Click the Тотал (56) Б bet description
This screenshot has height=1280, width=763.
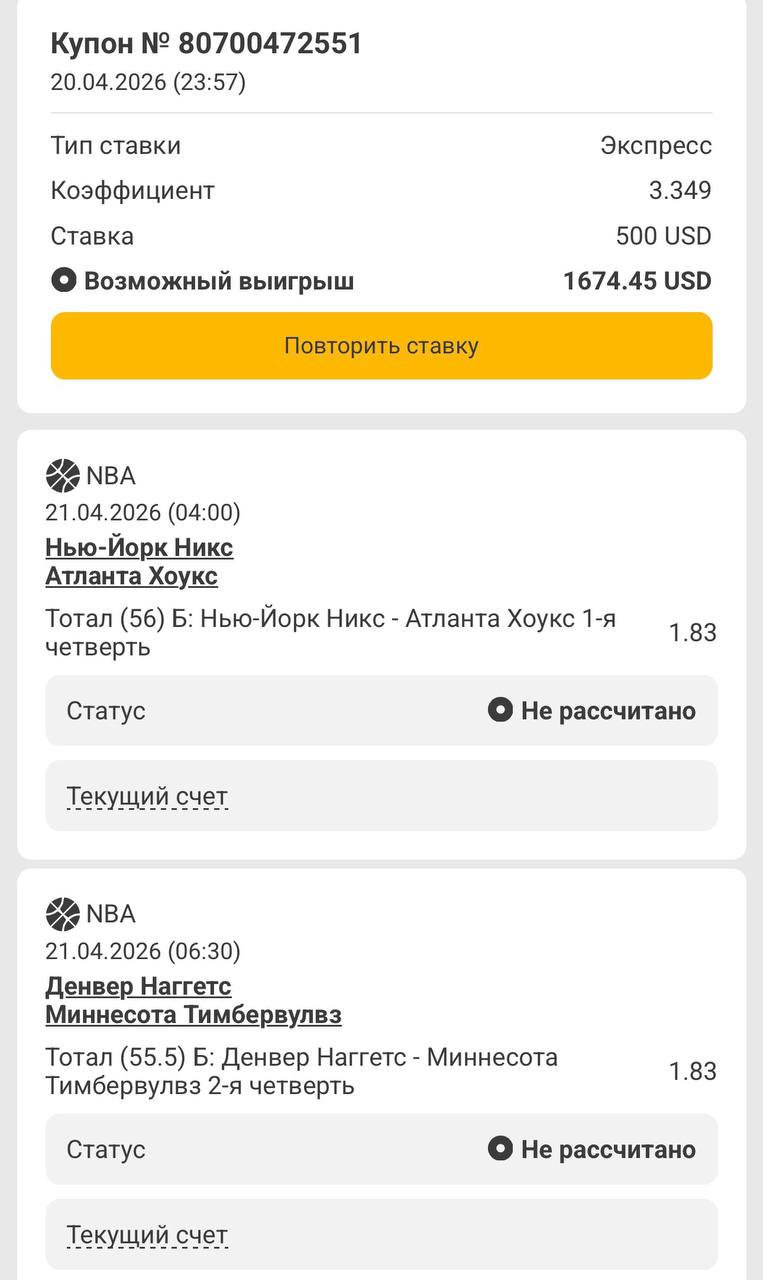tap(330, 633)
